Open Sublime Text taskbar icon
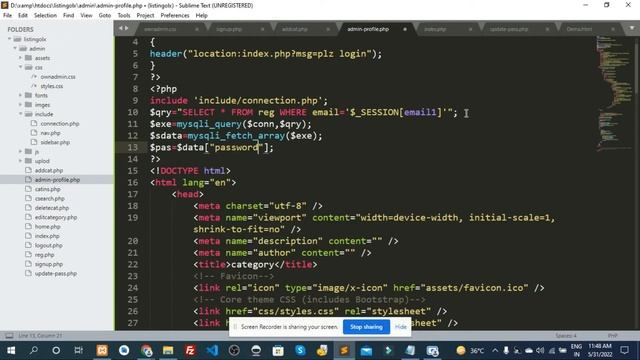 [344, 351]
